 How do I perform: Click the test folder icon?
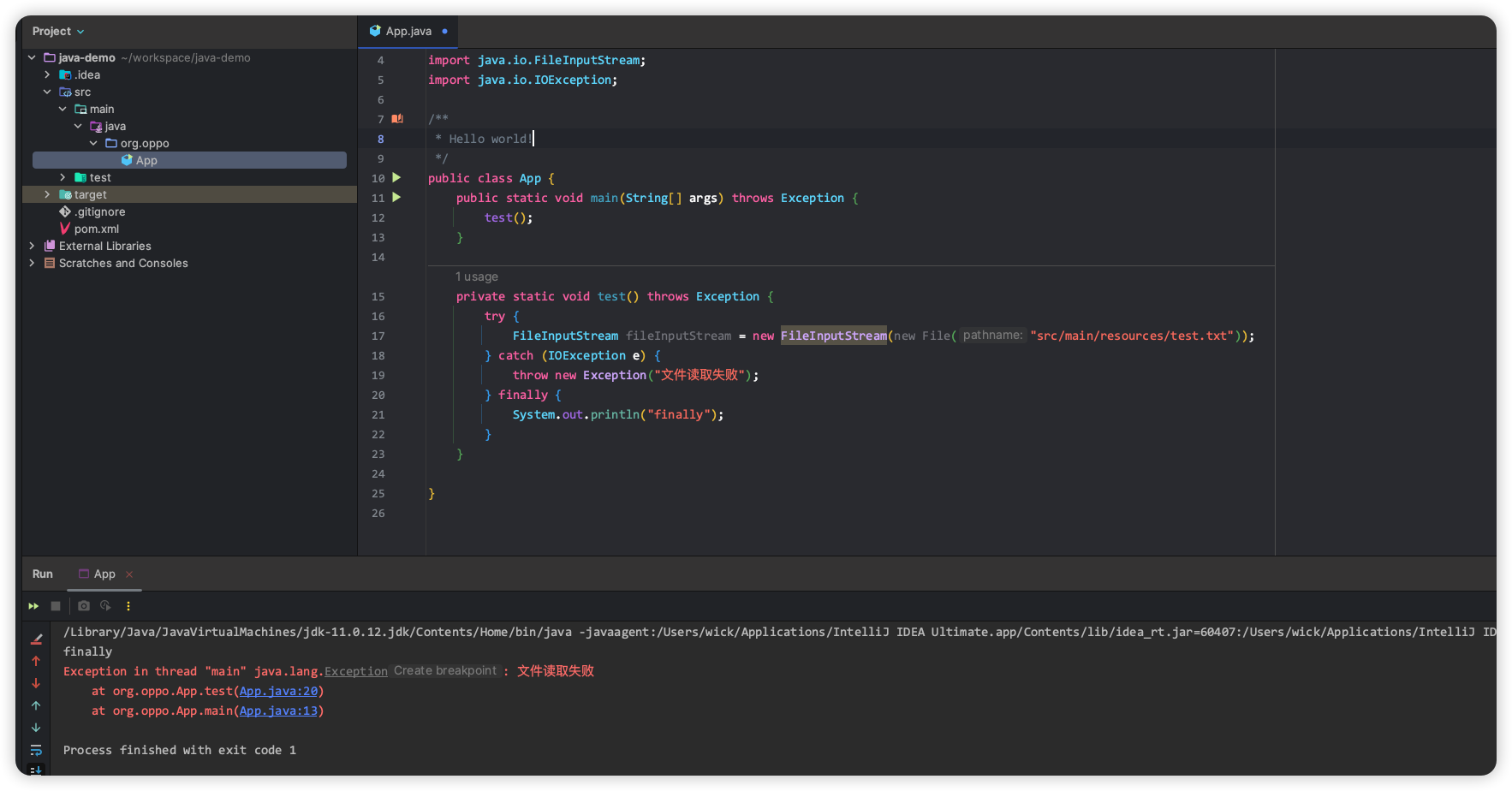coord(80,177)
